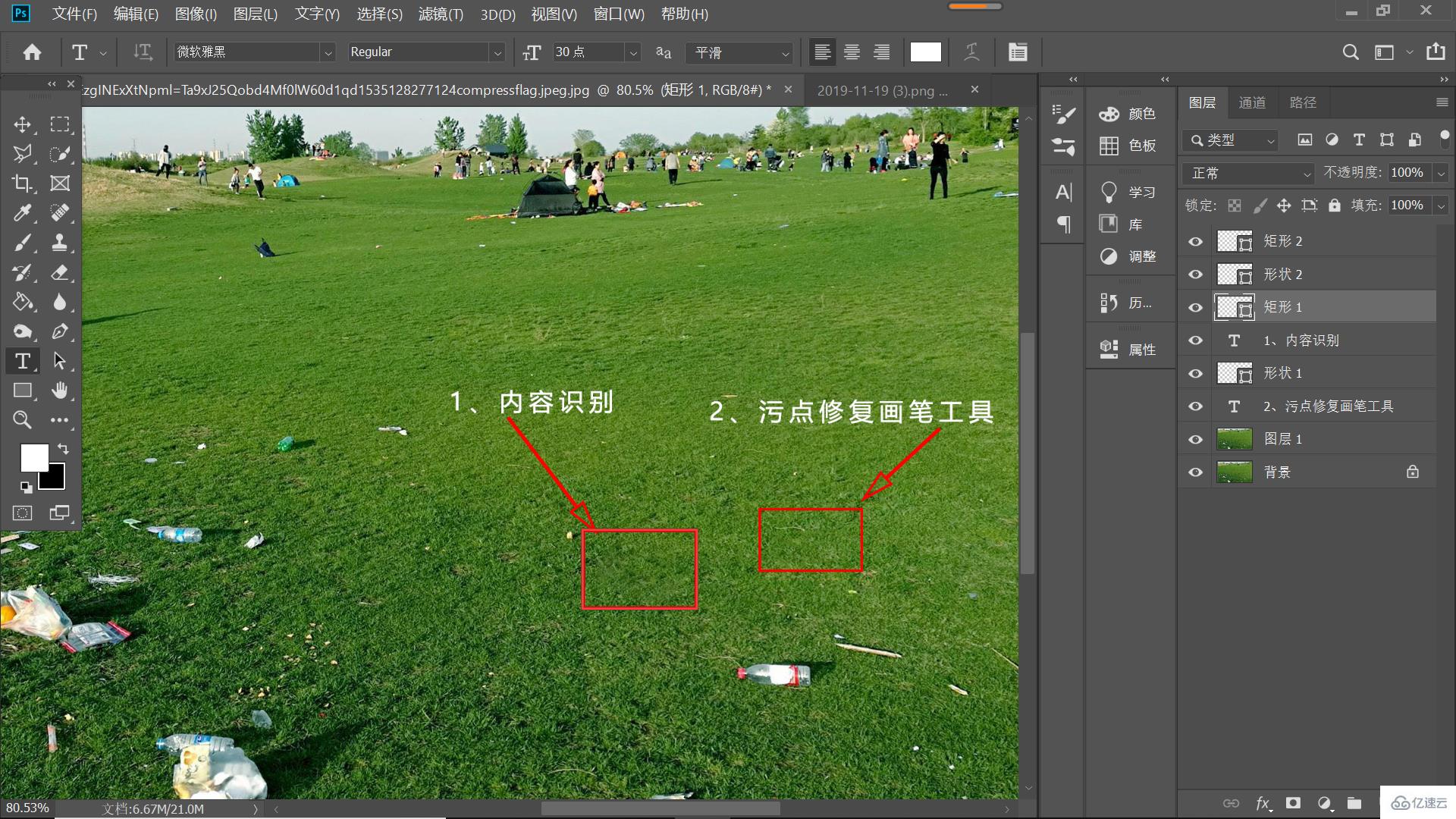
Task: Hide the 形状 2 layer
Action: pos(1196,275)
